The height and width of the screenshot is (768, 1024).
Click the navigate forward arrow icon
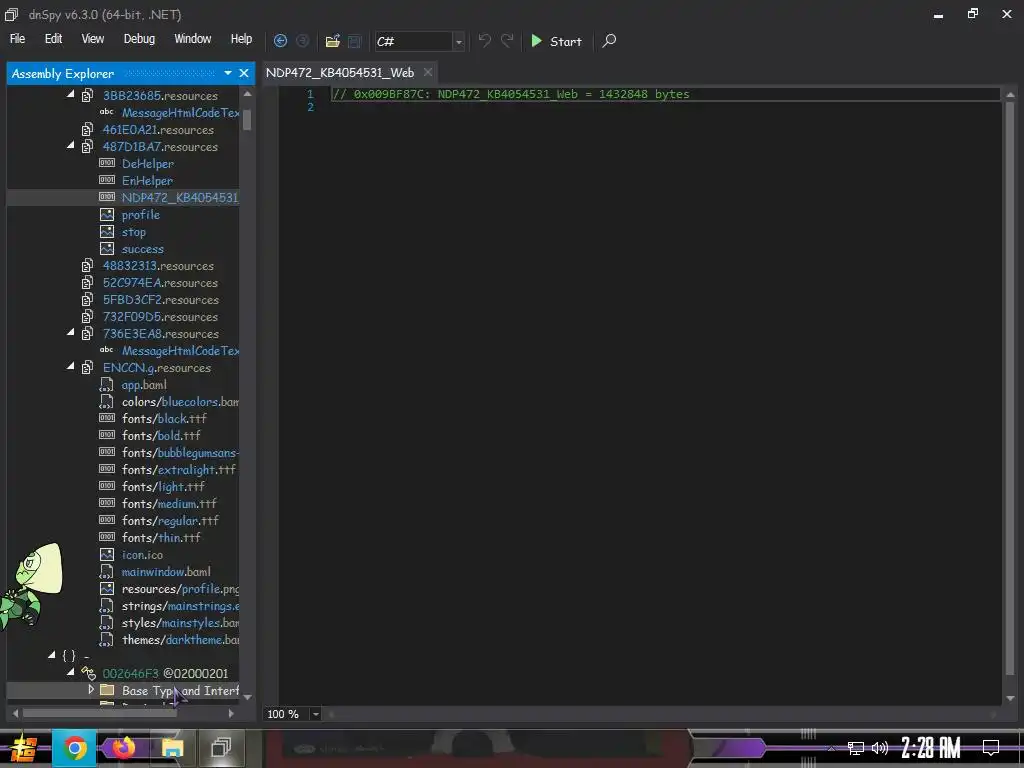tap(302, 41)
